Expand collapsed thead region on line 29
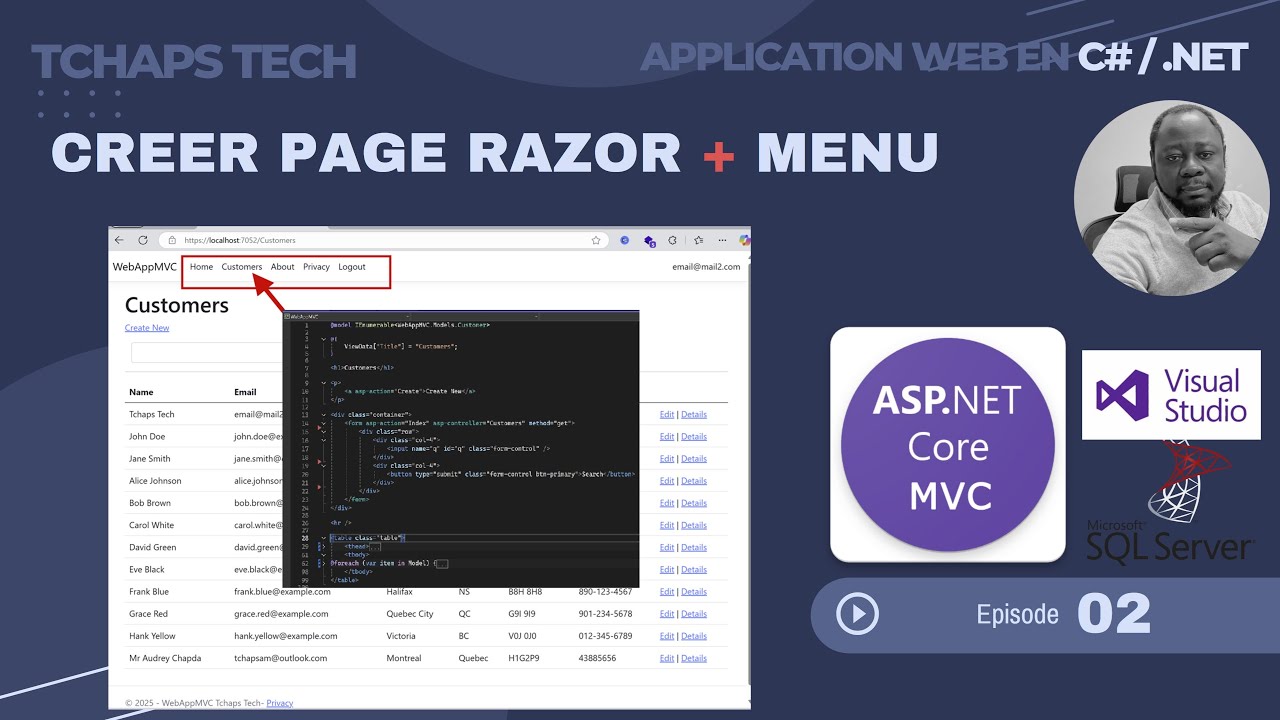1280x720 pixels. click(x=322, y=547)
